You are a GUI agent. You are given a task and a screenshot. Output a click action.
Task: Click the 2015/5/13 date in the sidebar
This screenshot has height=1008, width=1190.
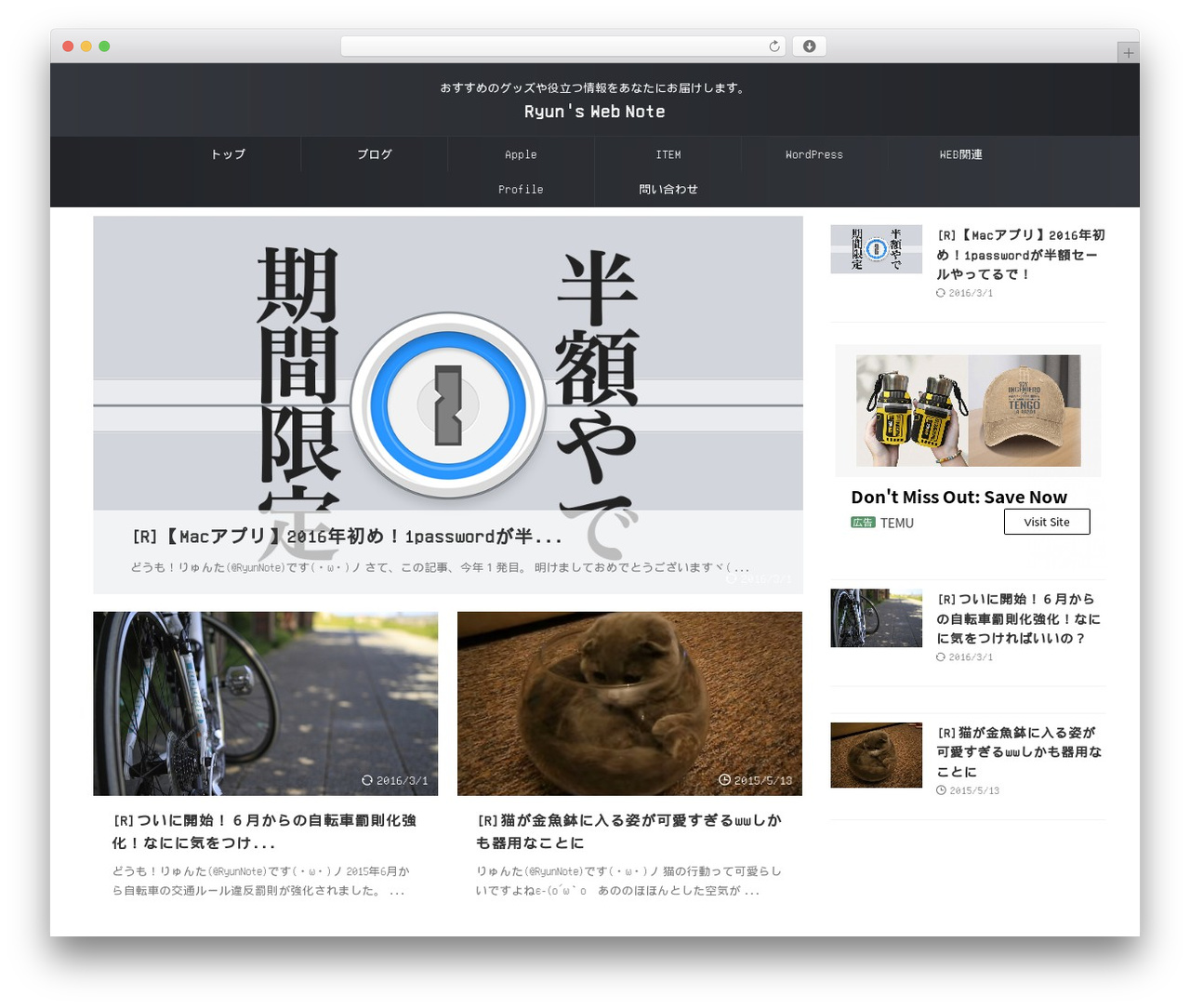click(x=968, y=790)
